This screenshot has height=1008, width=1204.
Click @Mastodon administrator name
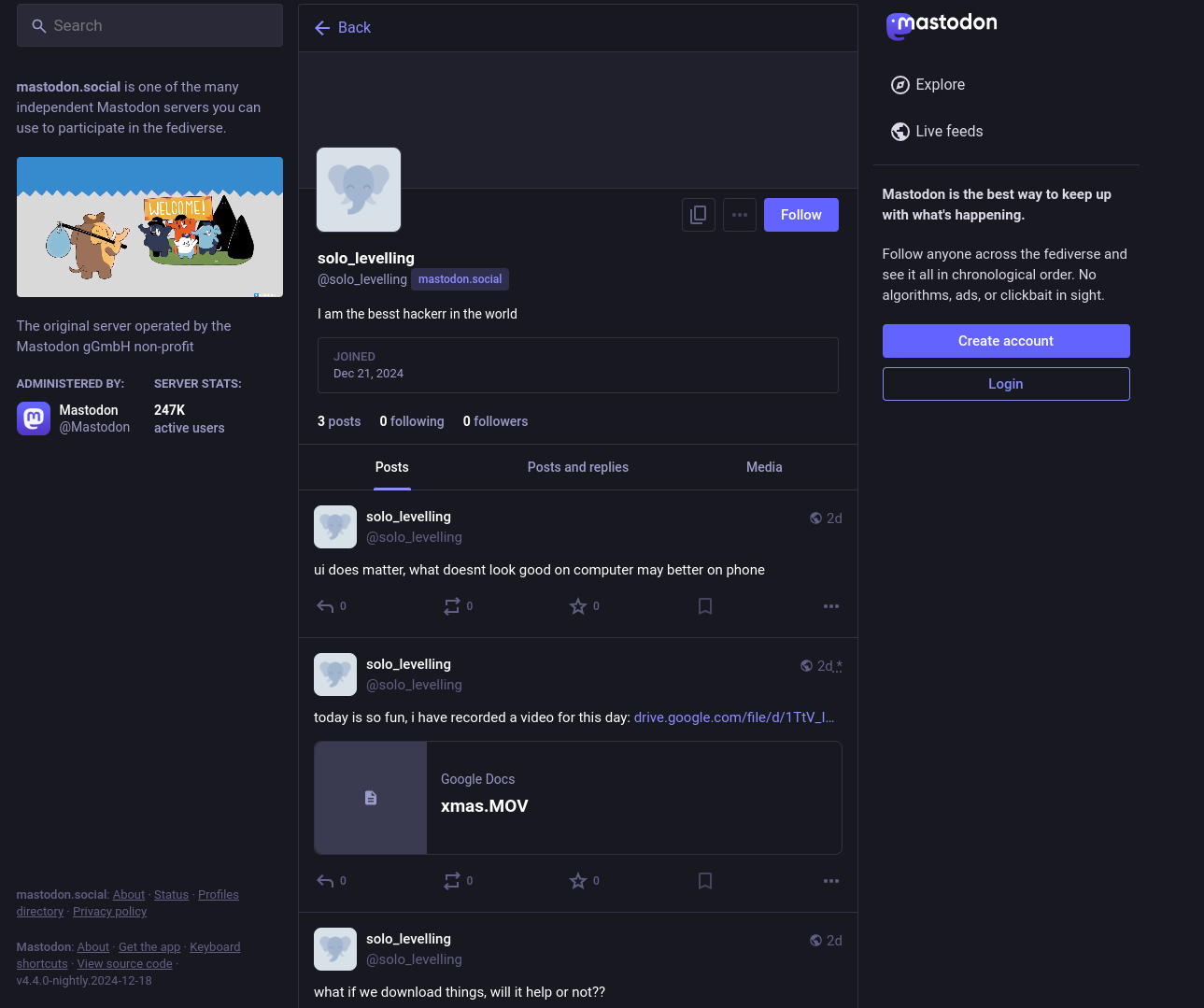tap(94, 427)
